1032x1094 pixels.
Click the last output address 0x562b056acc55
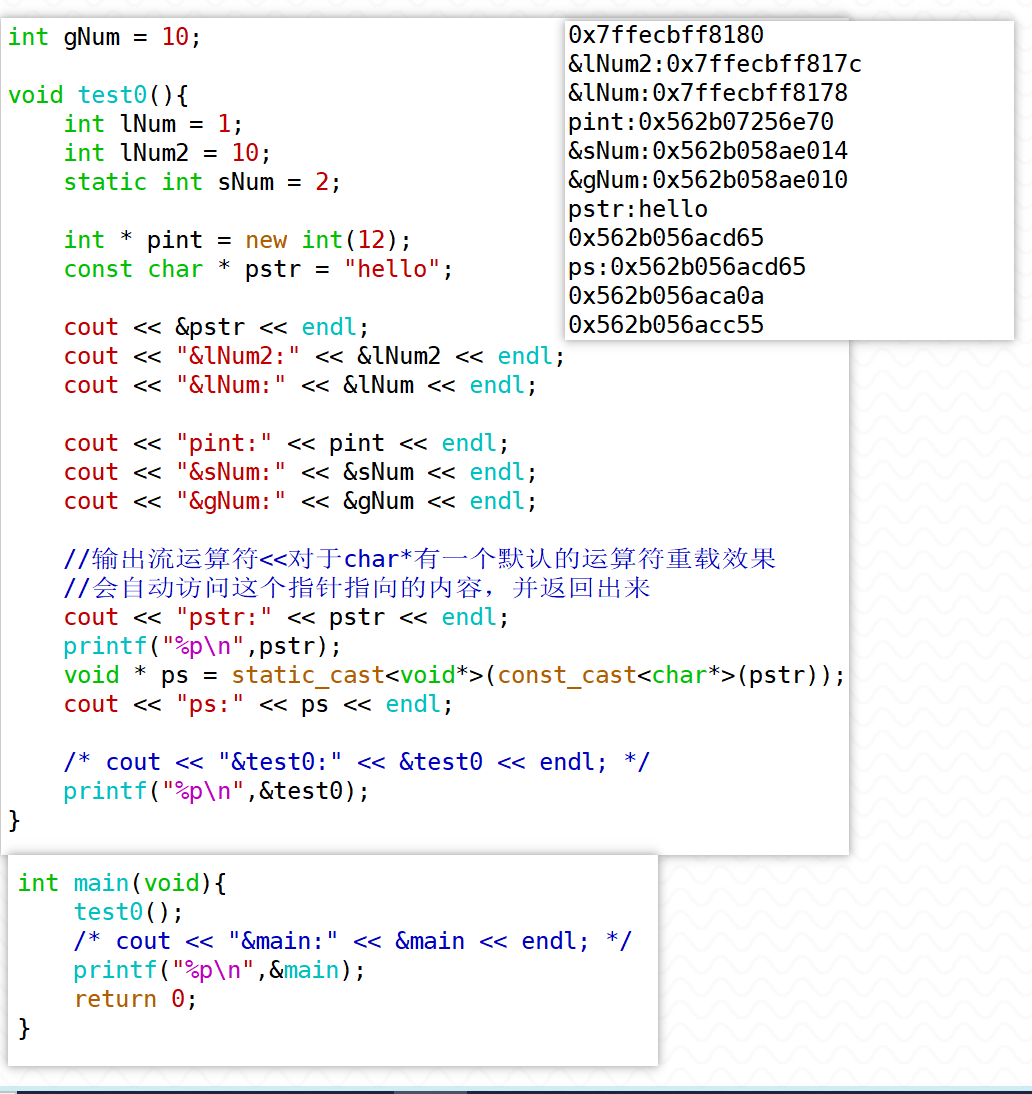point(666,325)
